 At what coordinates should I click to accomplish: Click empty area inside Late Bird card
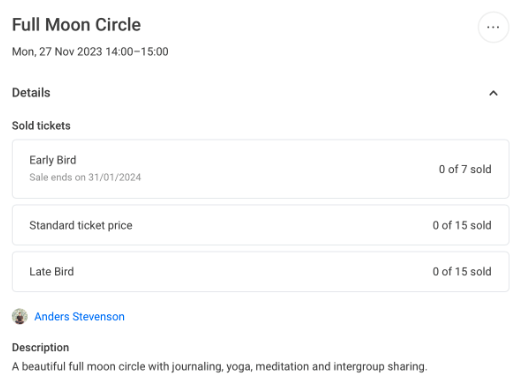pyautogui.click(x=253, y=272)
